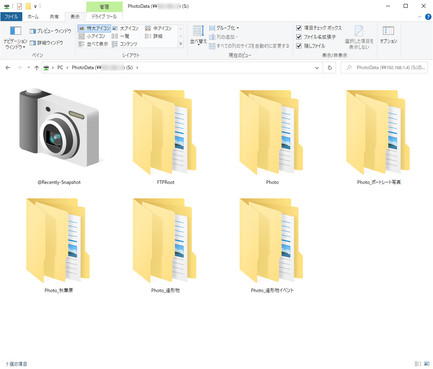Open address bar history dropdown chevron
Image resolution: width=433 pixels, height=369 pixels.
(x=317, y=68)
